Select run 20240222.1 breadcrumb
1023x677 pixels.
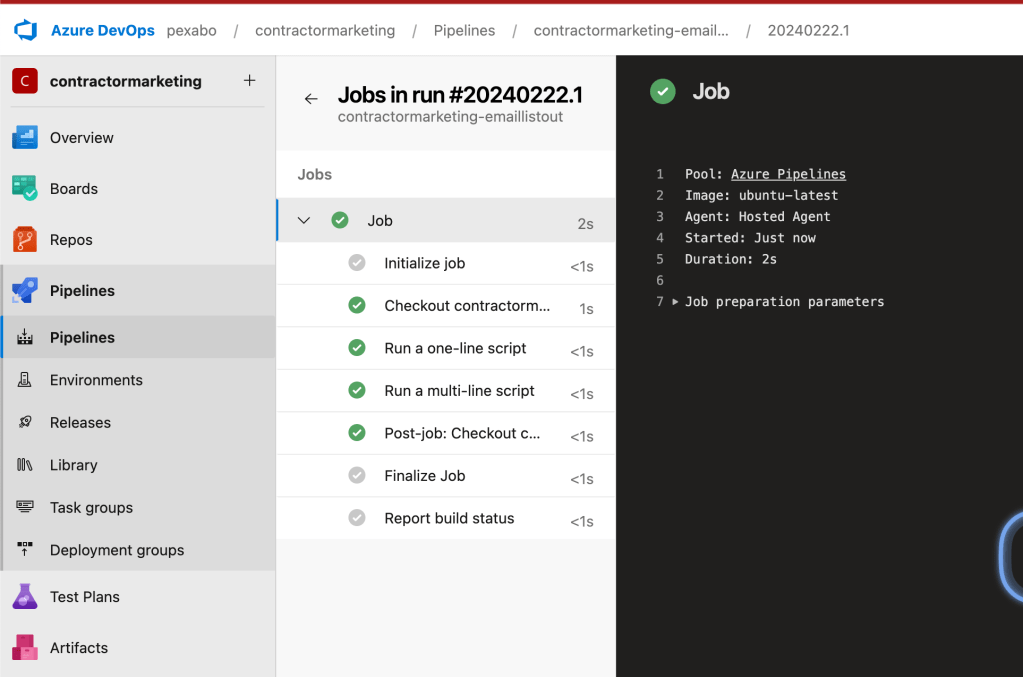808,31
